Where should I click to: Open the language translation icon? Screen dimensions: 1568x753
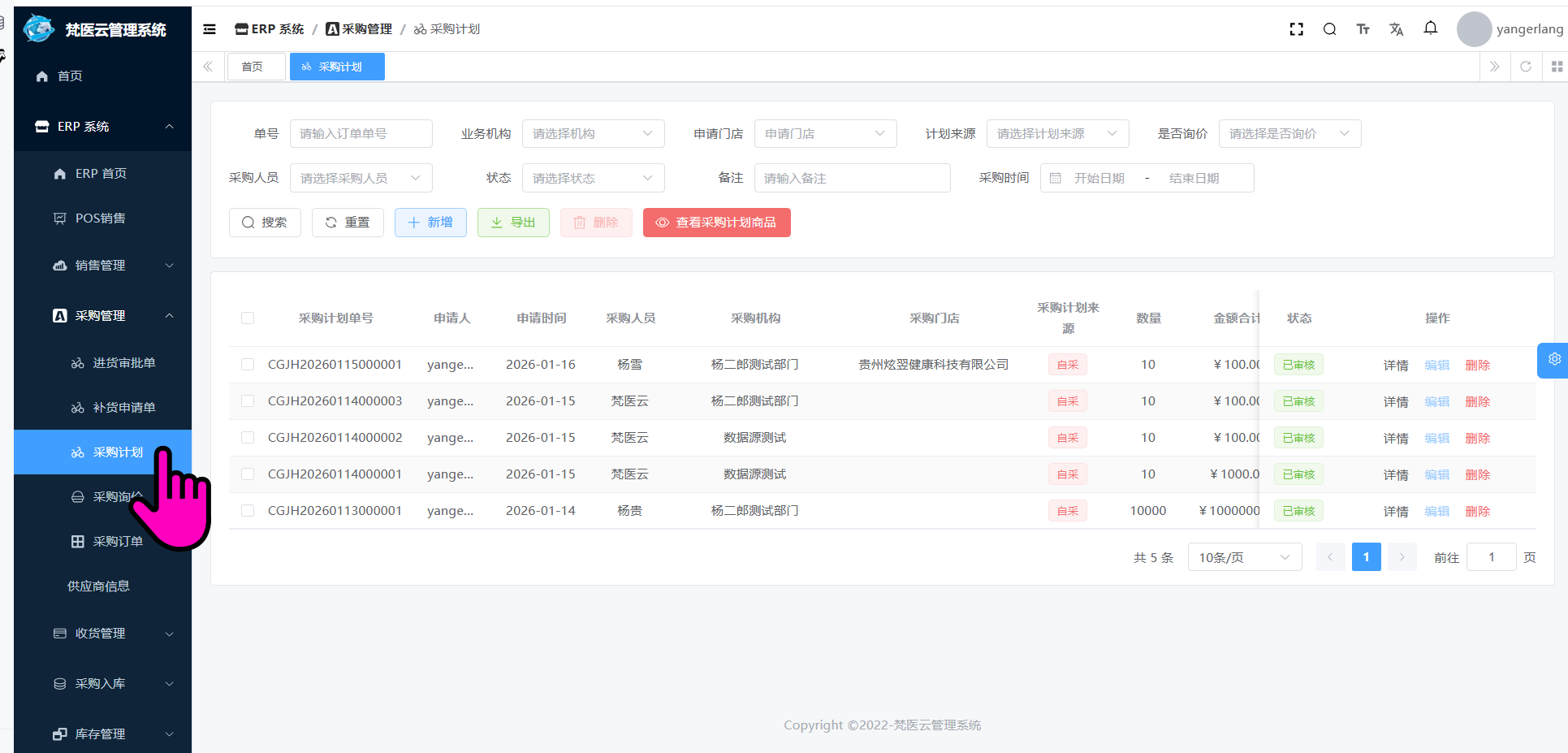(1396, 29)
